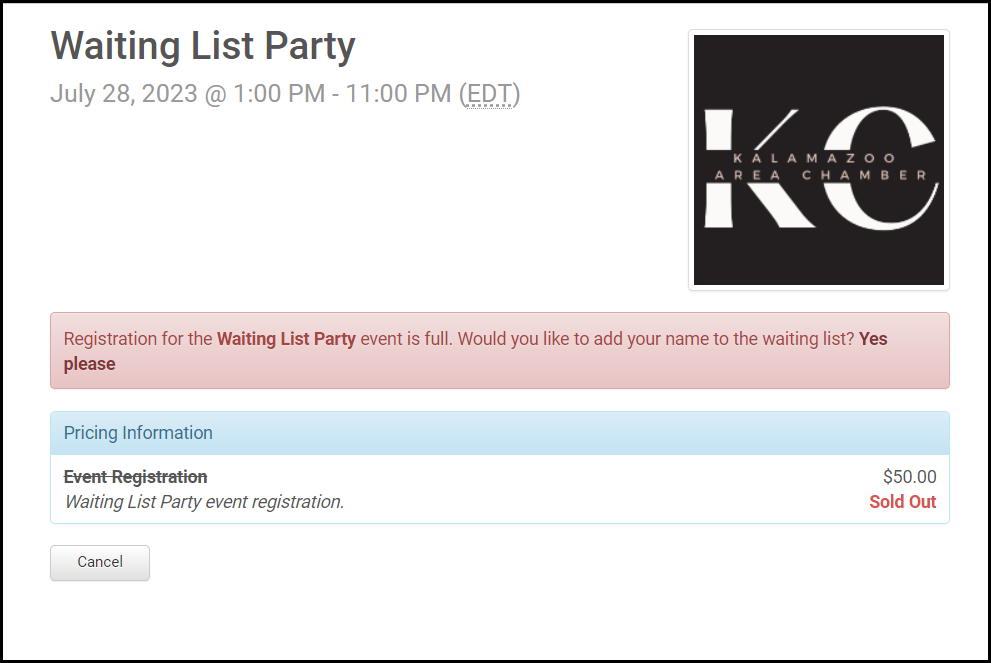This screenshot has height=663, width=991.
Task: Click the "Waiting List Party" page heading
Action: click(x=203, y=46)
